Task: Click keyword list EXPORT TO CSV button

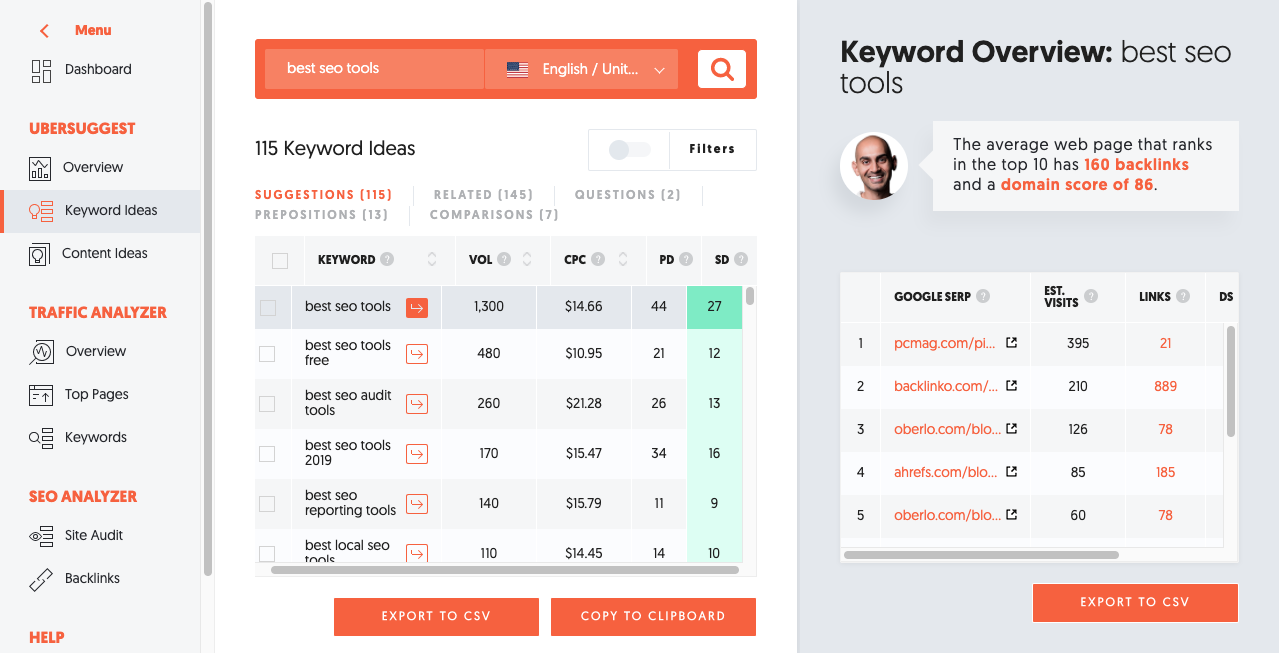Action: 436,617
